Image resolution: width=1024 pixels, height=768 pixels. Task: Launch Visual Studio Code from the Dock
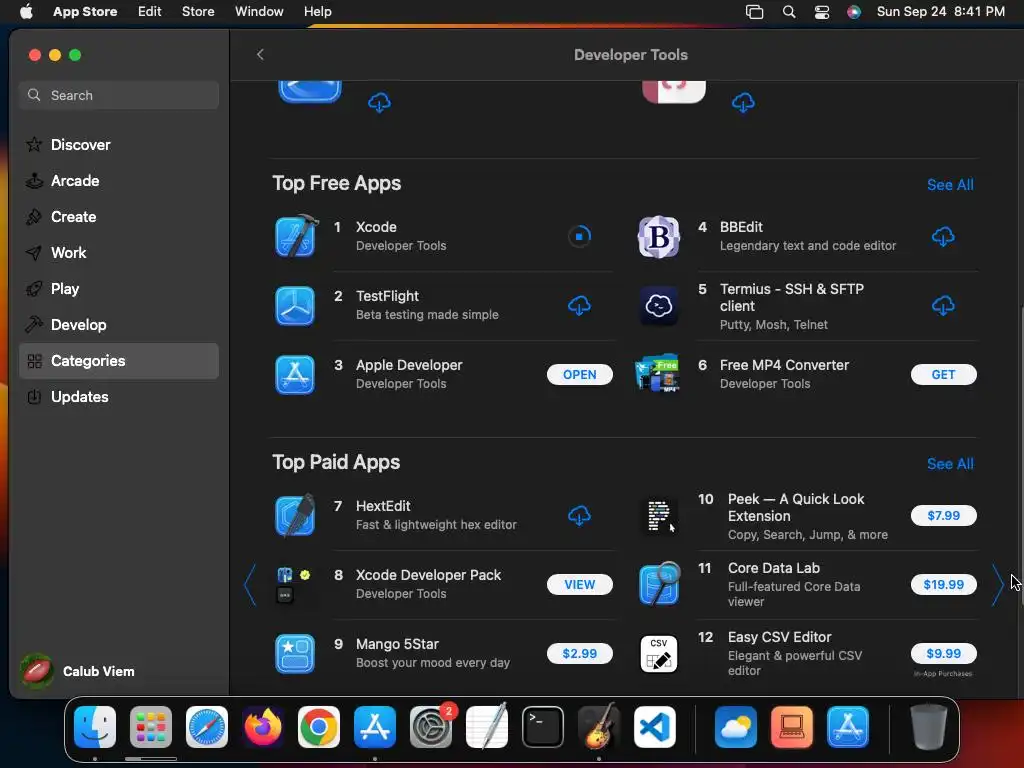point(655,727)
